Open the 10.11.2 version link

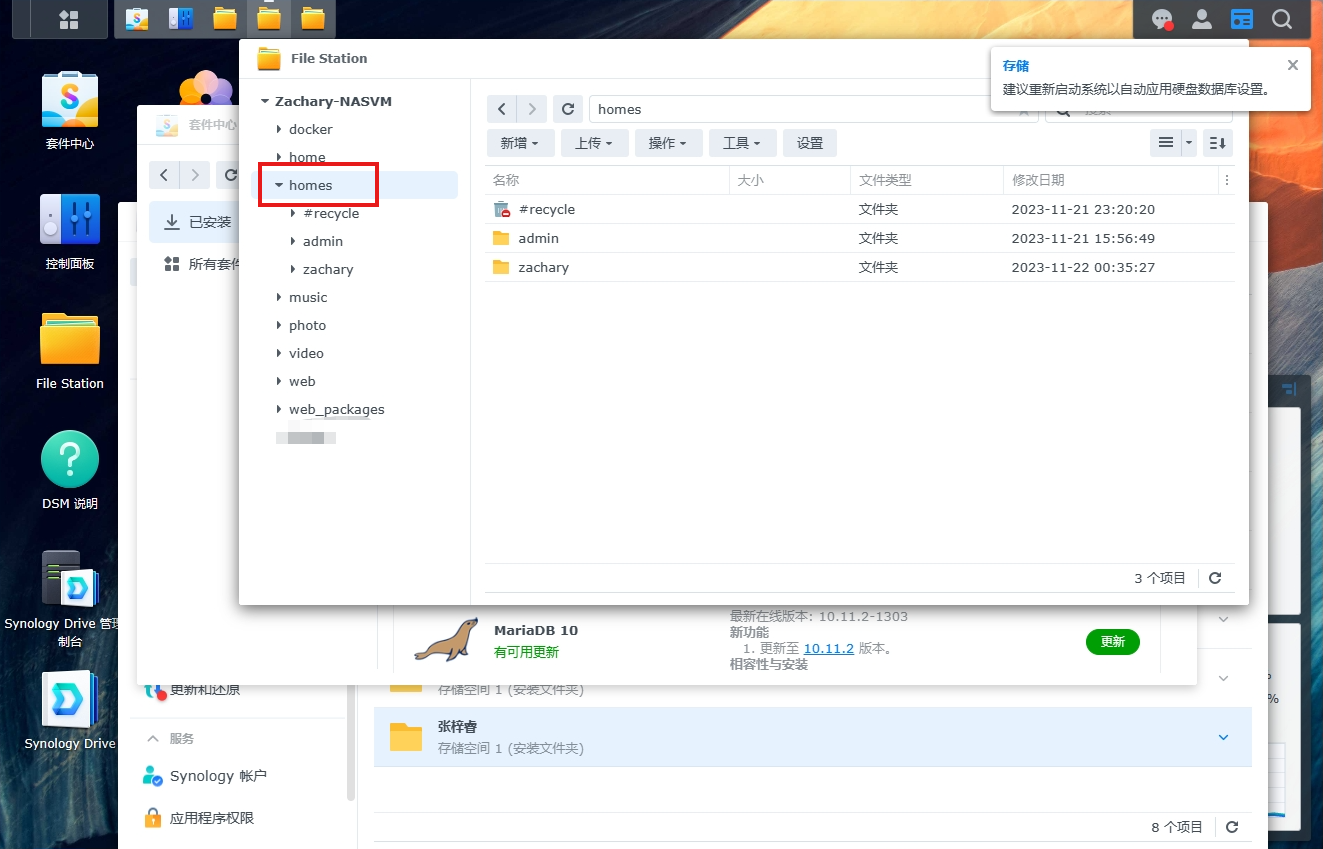829,648
